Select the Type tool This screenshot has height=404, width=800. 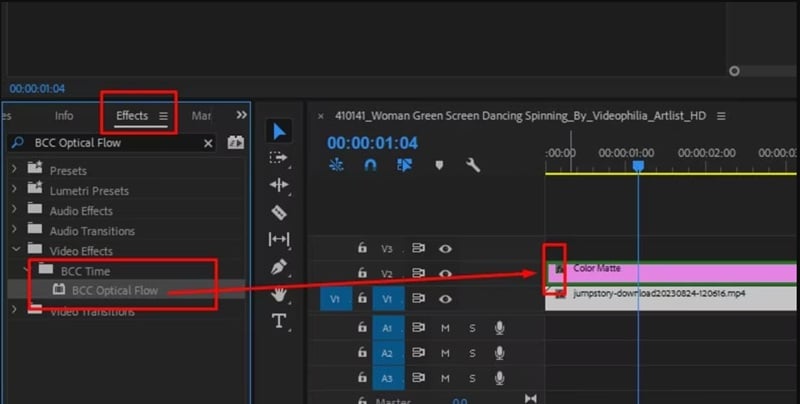pos(279,321)
